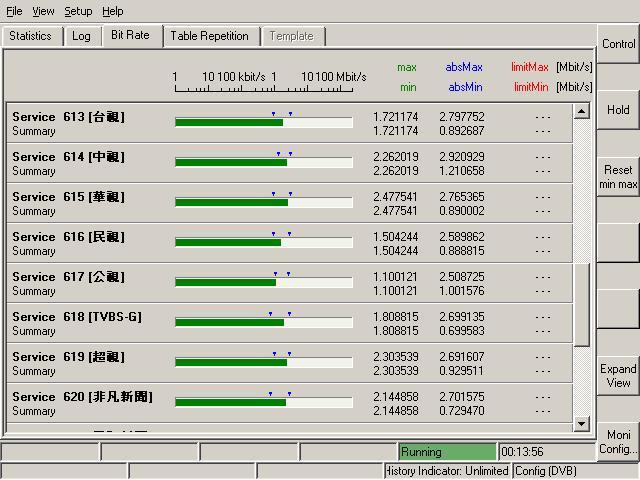Viewport: 640px width, 480px height.
Task: Open the View menu
Action: [x=43, y=11]
